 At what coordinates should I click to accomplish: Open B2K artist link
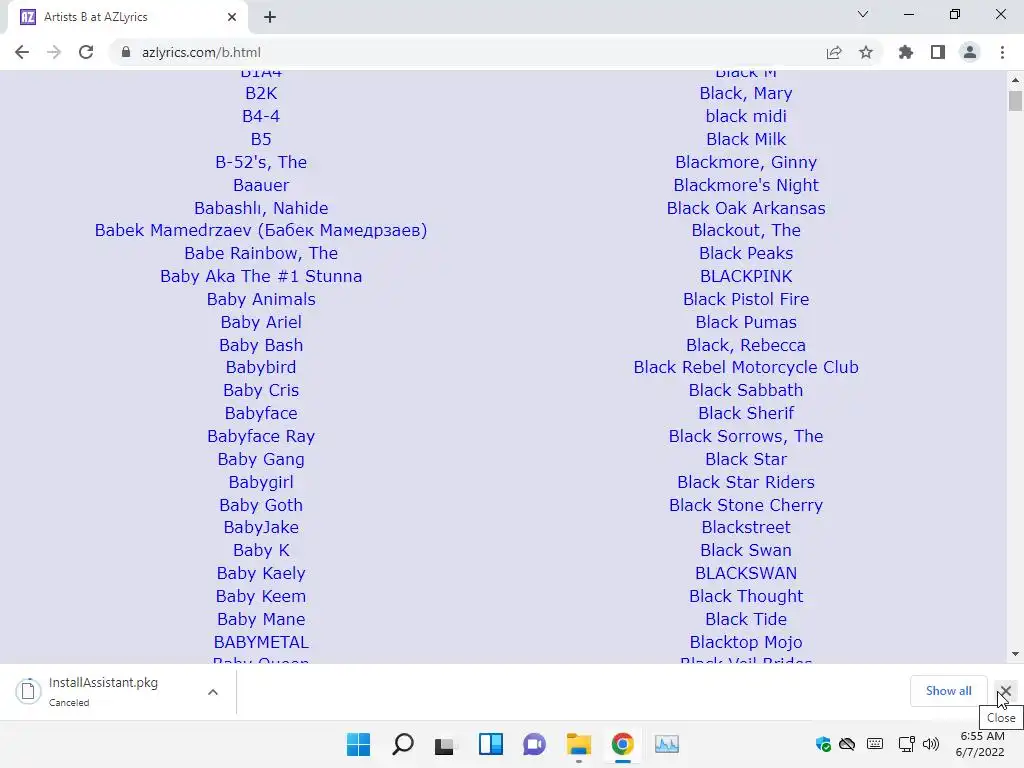tap(261, 93)
